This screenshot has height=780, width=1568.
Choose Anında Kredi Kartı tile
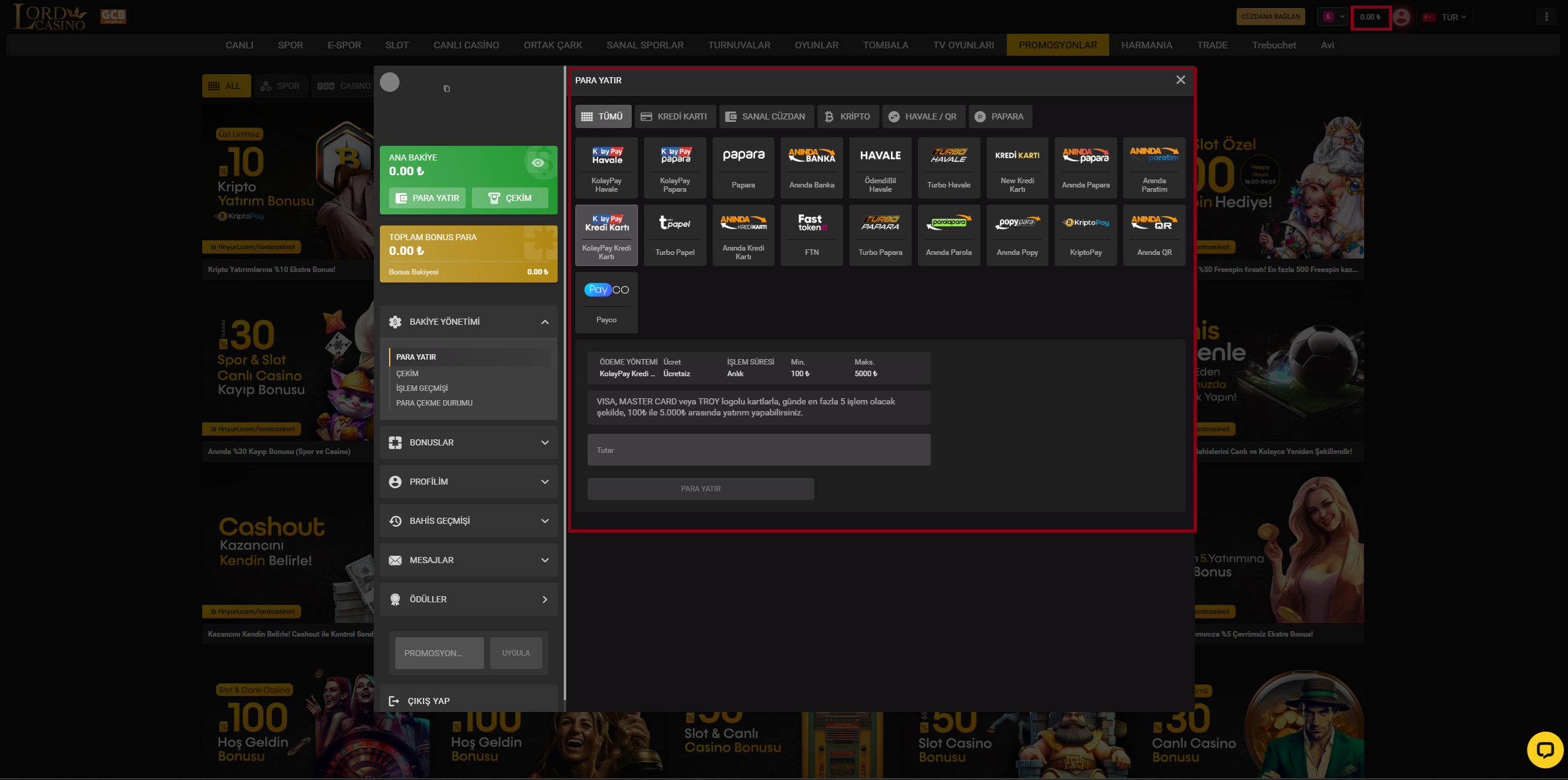[743, 235]
